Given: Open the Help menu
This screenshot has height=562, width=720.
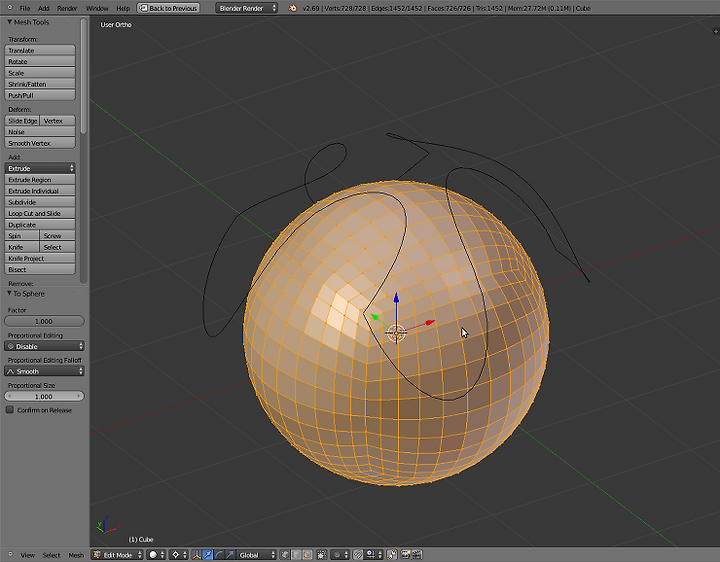Looking at the screenshot, I should pos(123,8).
